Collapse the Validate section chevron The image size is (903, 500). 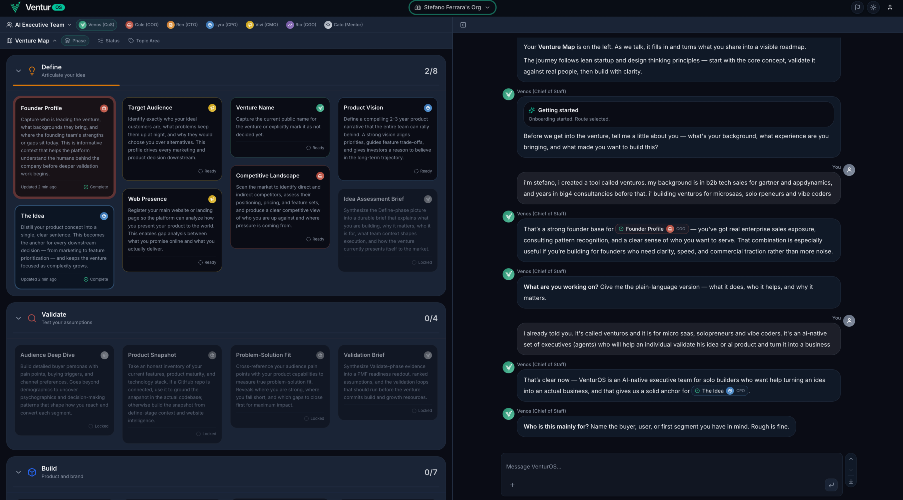[x=18, y=318]
